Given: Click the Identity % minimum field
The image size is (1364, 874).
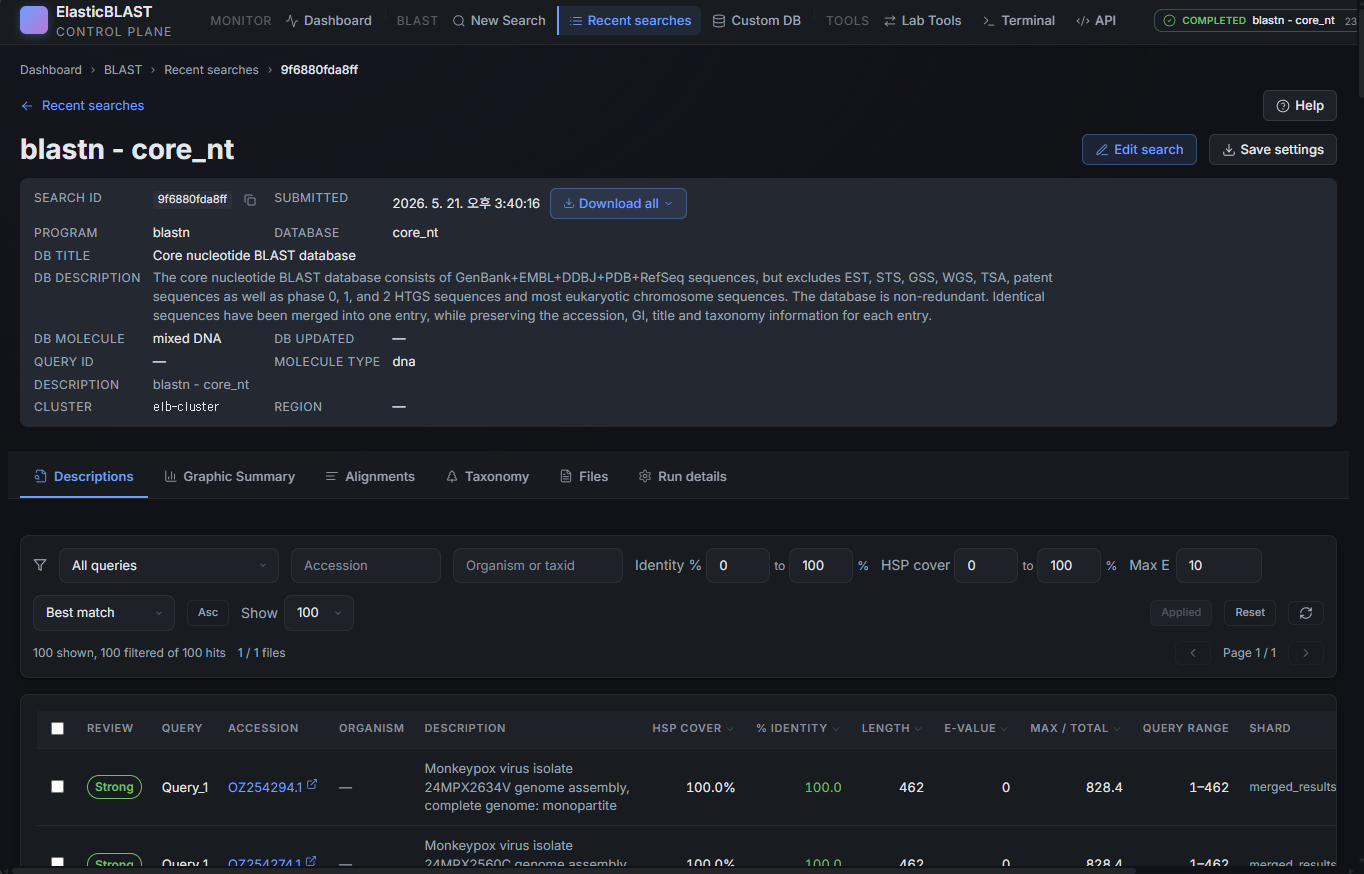Looking at the screenshot, I should pos(738,565).
